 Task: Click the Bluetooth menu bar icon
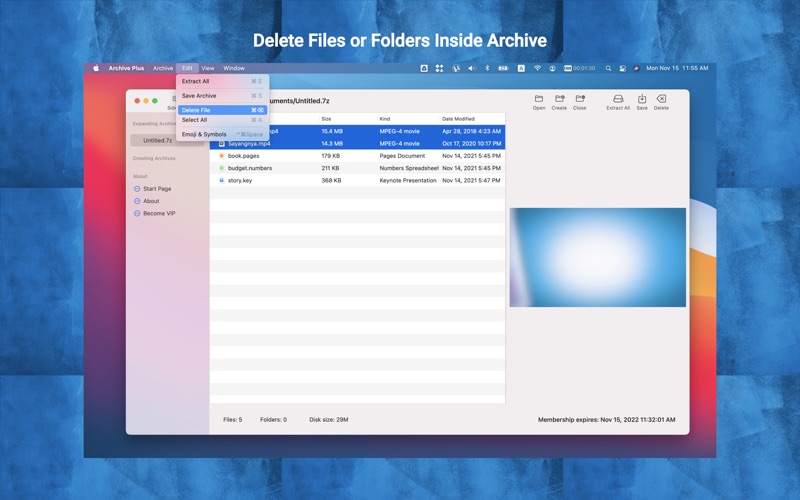[x=487, y=68]
